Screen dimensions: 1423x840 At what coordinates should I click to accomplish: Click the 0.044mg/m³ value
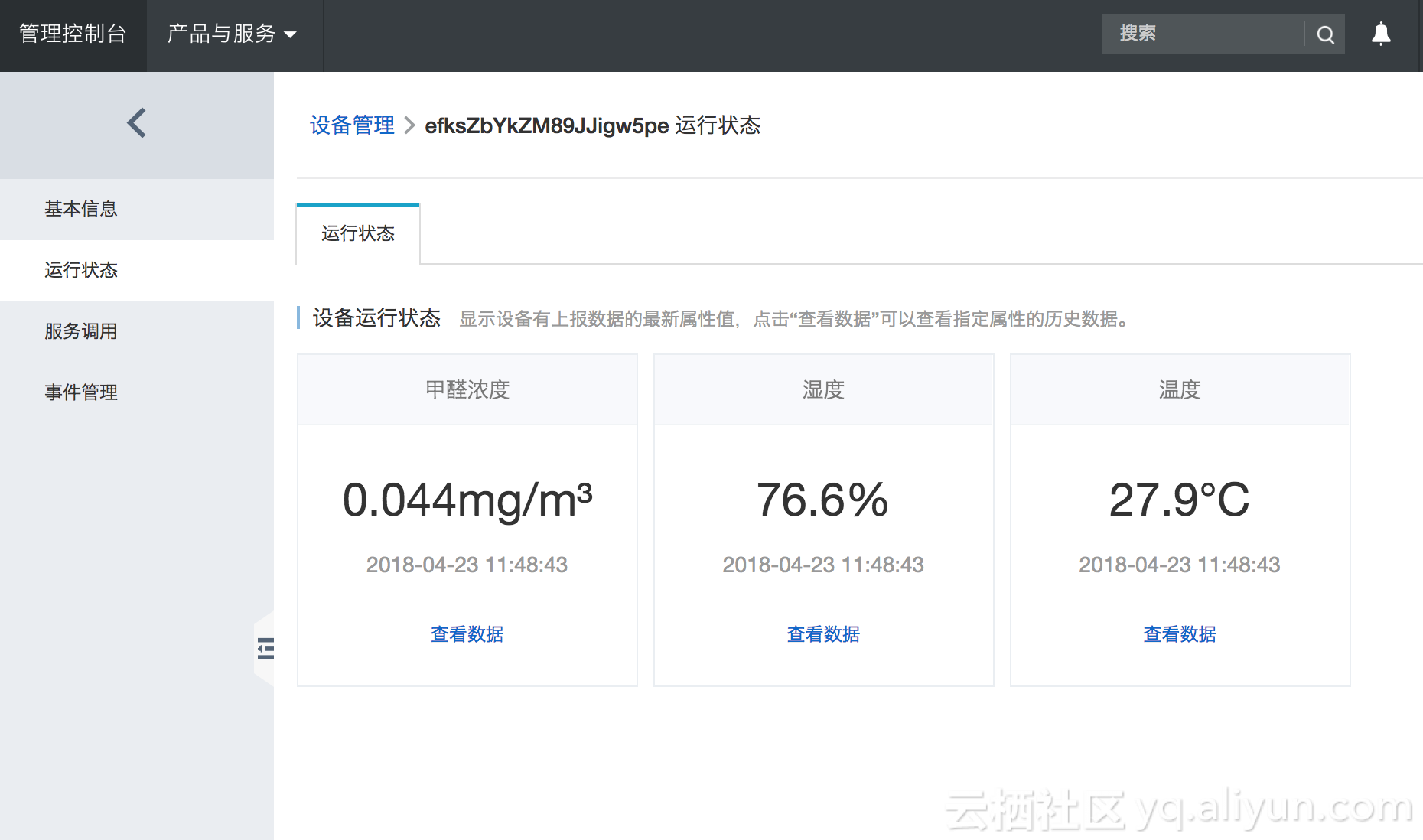[x=467, y=500]
